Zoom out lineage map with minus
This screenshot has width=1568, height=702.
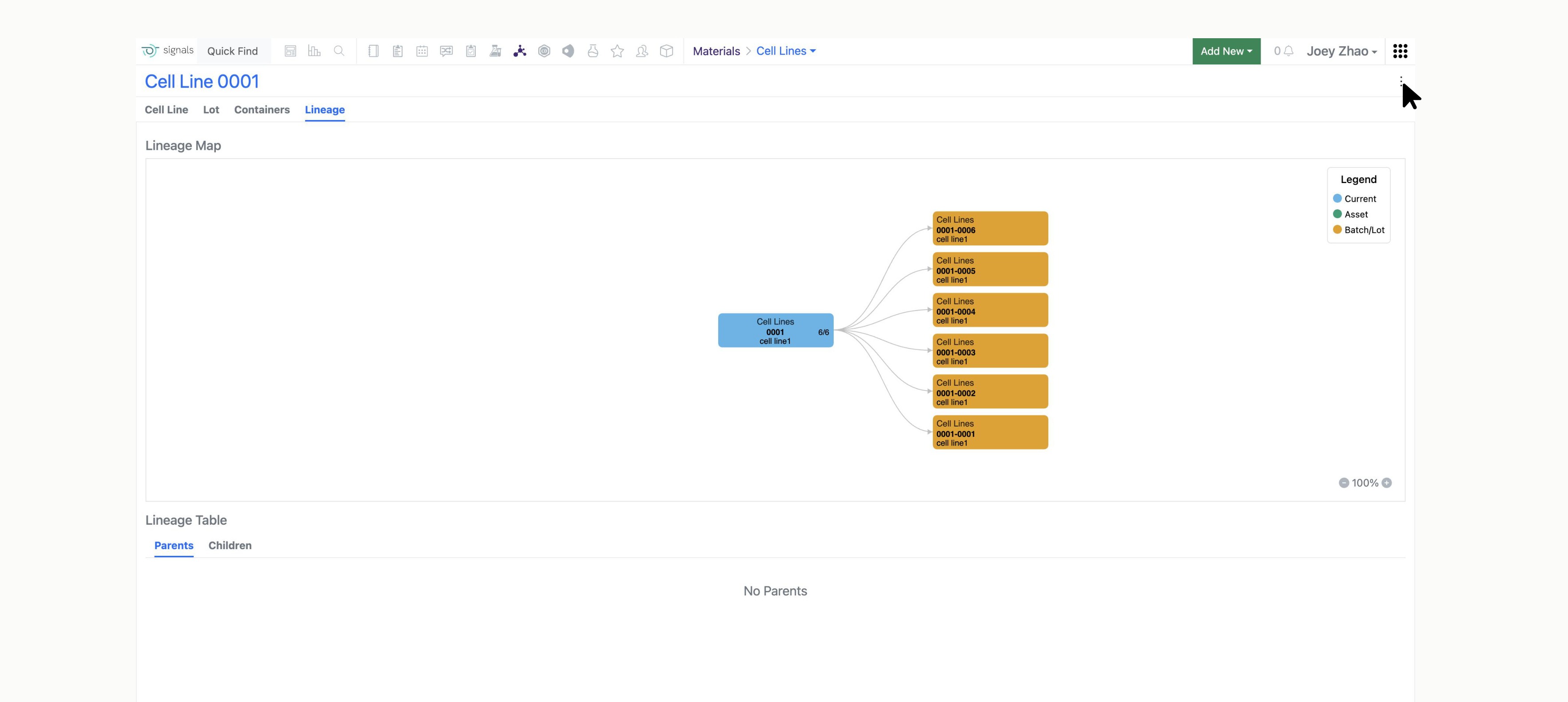pos(1344,483)
